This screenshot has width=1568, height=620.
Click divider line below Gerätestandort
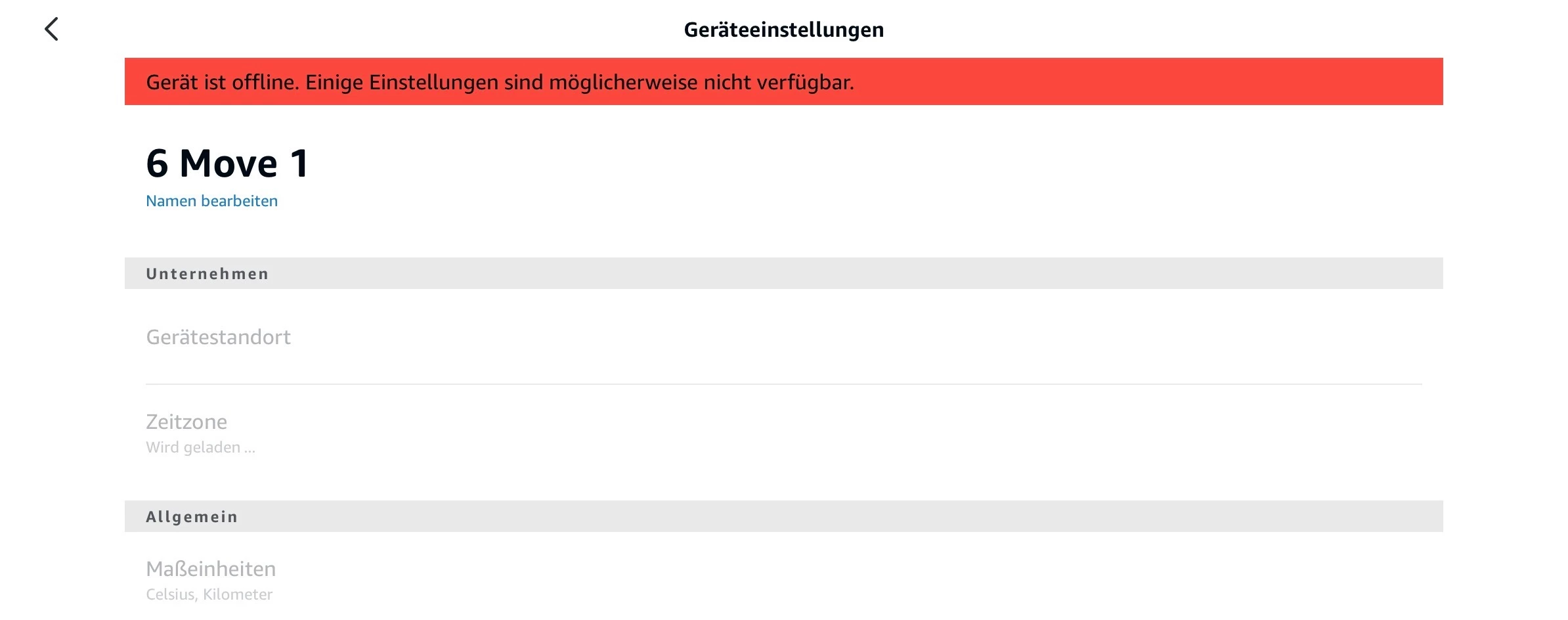[784, 384]
